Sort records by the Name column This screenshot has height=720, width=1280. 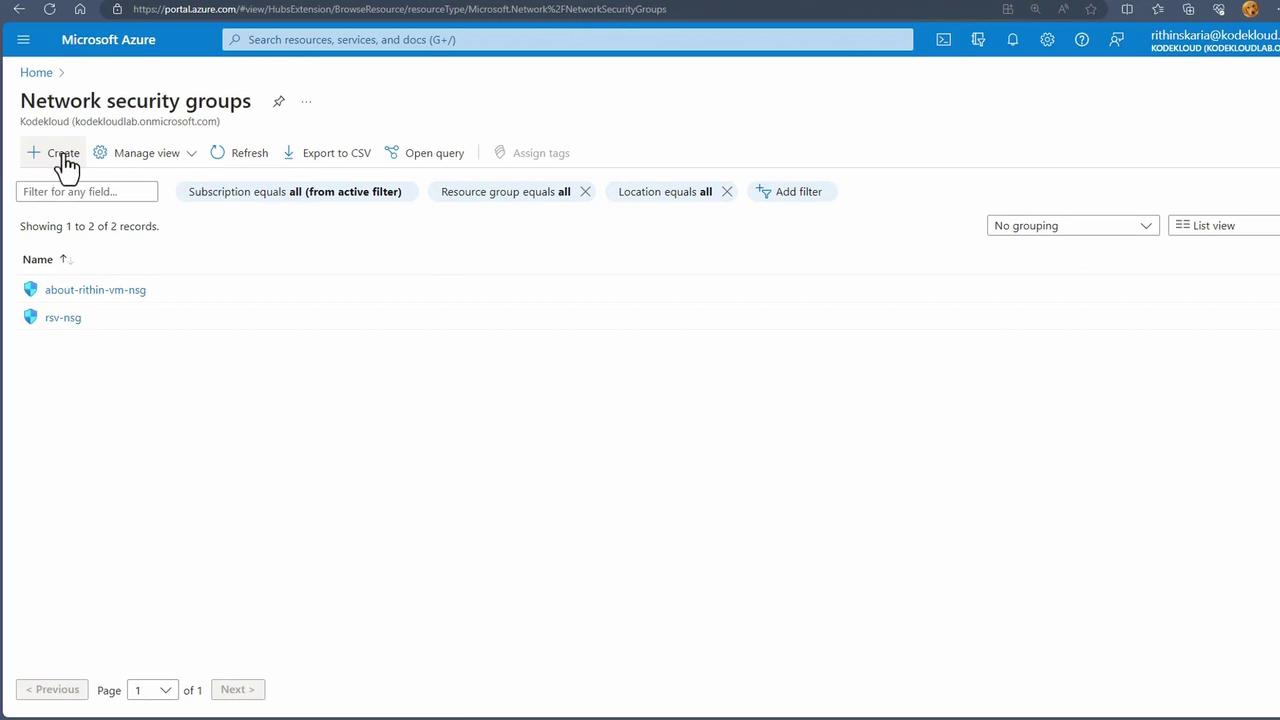46,259
